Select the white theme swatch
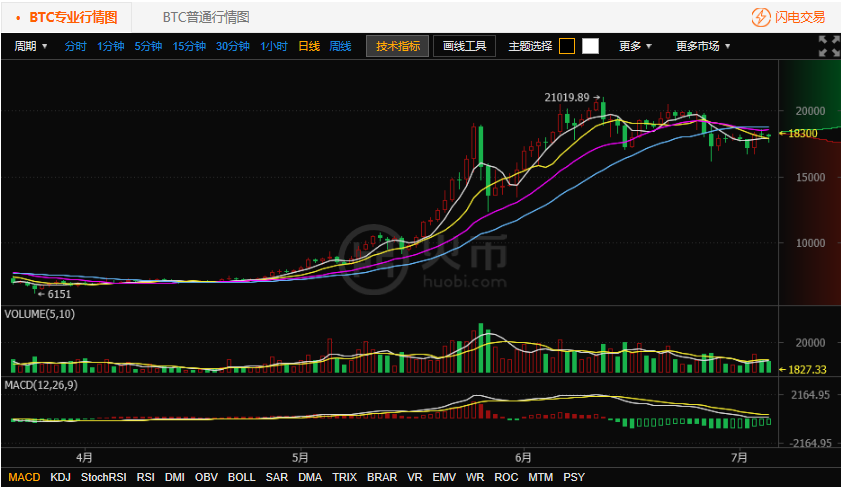This screenshot has width=841, height=487. point(590,46)
